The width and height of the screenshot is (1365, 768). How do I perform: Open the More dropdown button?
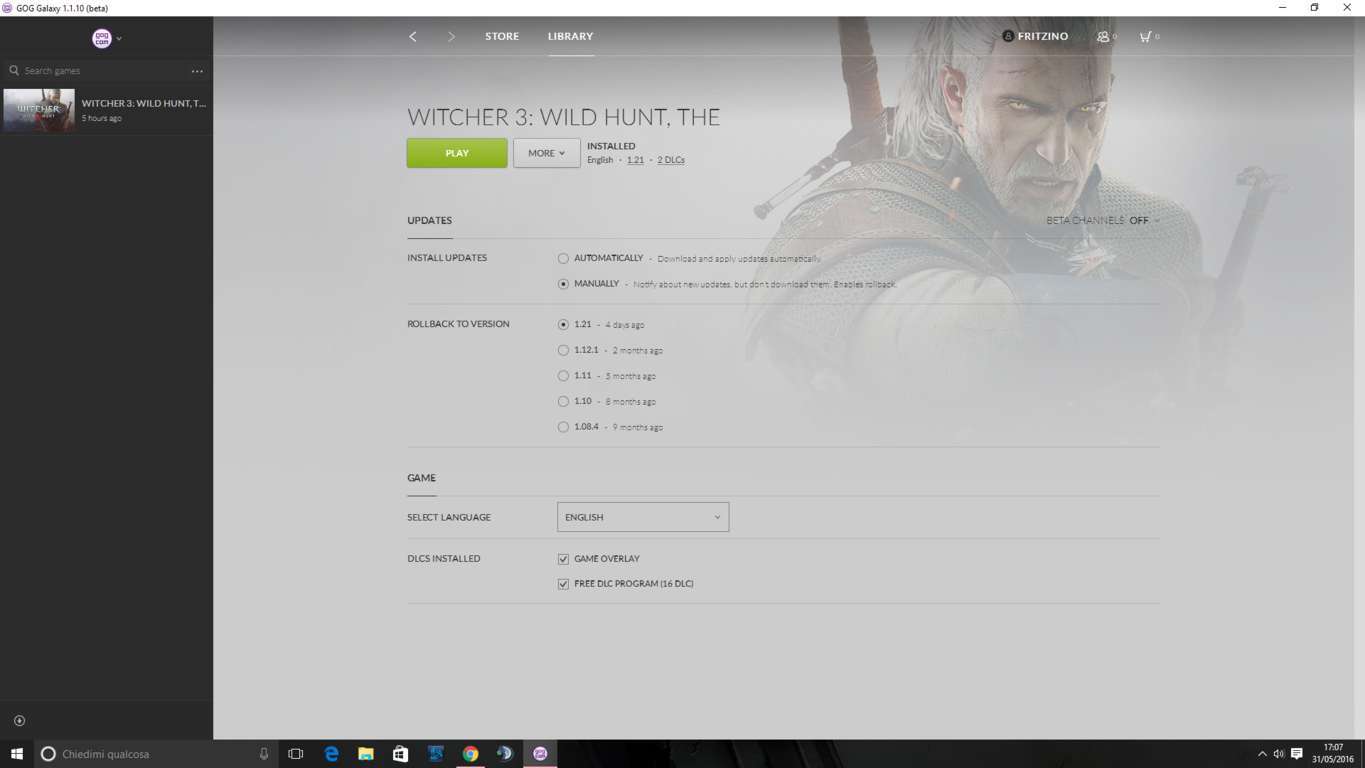point(546,153)
